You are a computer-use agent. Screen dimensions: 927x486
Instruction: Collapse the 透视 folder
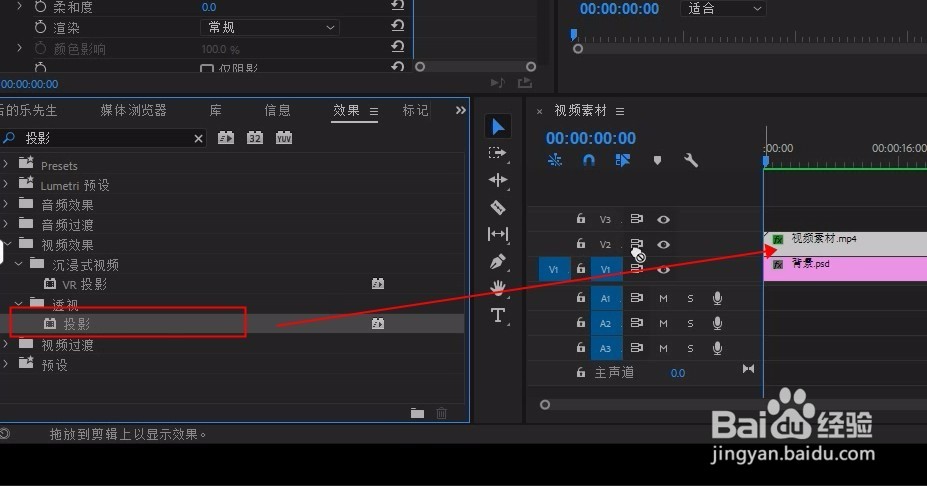point(19,304)
